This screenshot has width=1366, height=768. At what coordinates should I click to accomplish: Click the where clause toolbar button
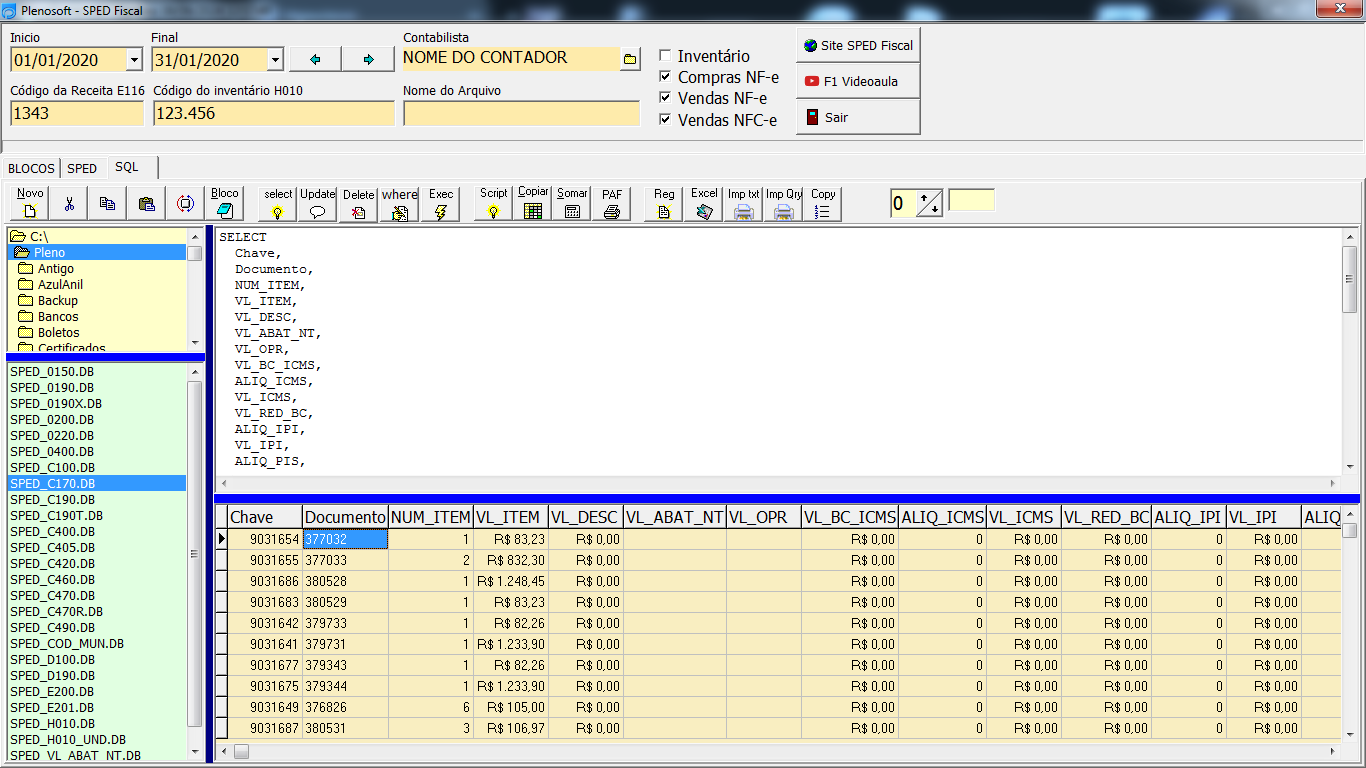click(400, 203)
